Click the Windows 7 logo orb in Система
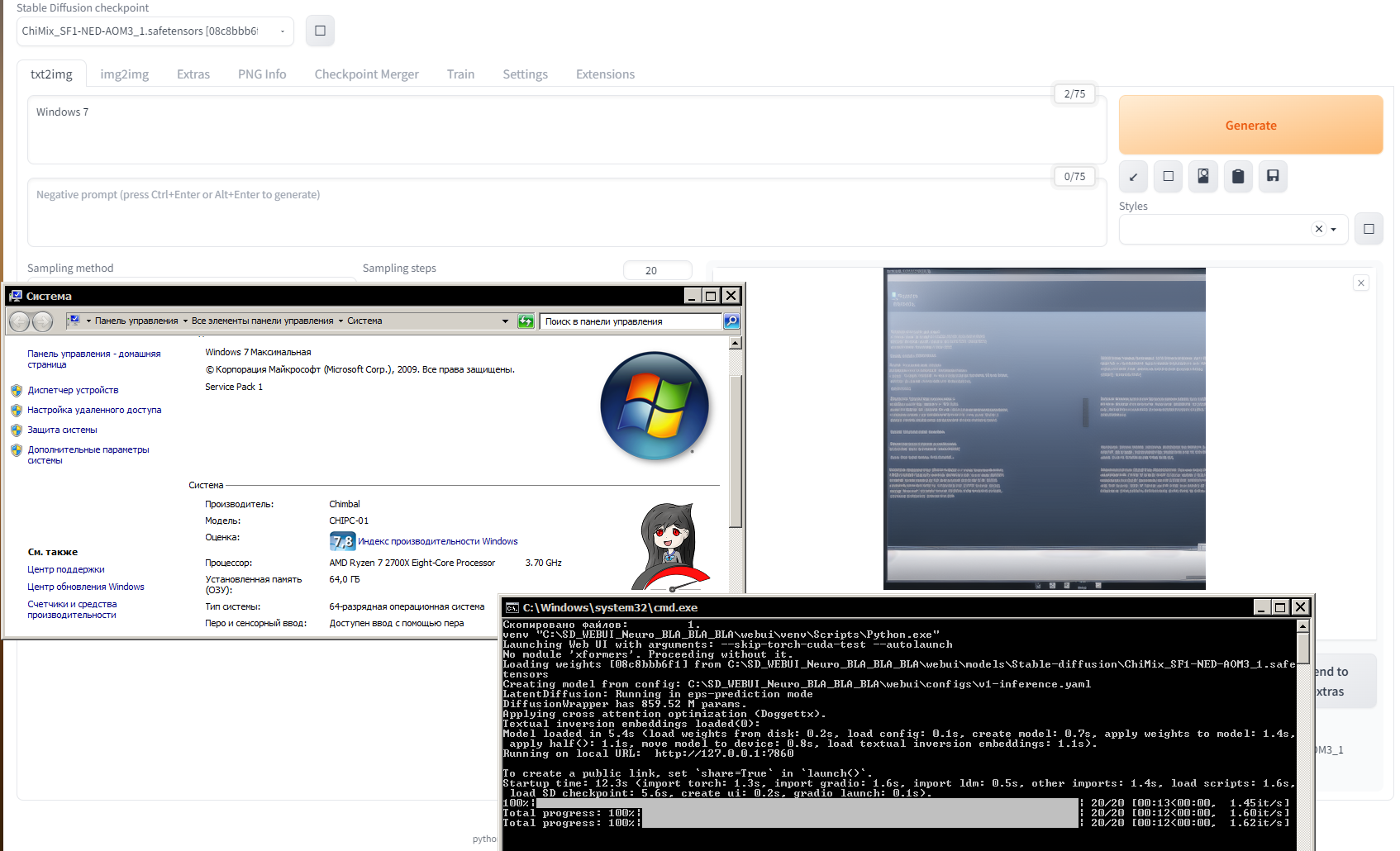 655,406
